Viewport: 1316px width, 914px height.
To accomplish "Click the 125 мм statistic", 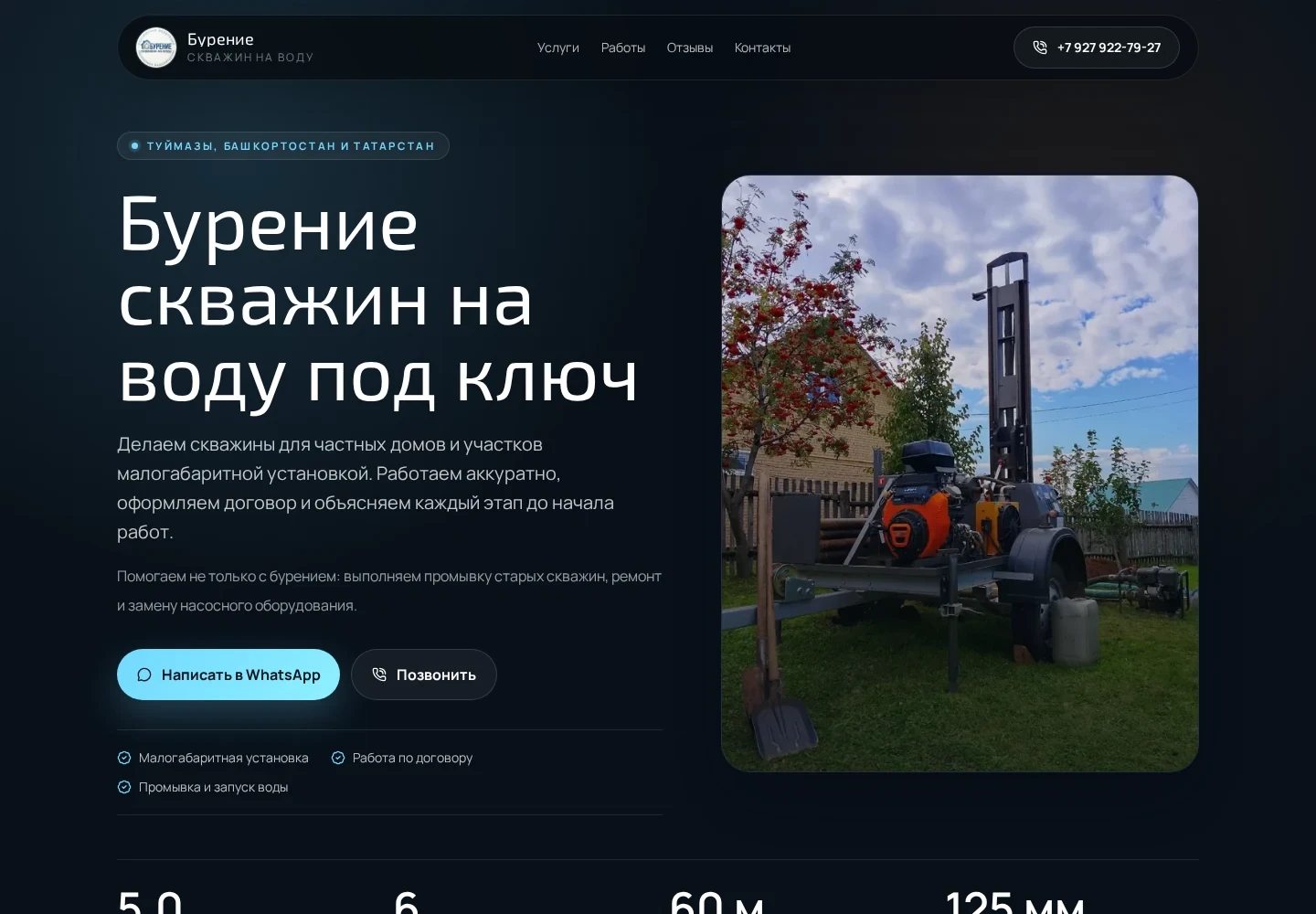I will (x=1015, y=903).
